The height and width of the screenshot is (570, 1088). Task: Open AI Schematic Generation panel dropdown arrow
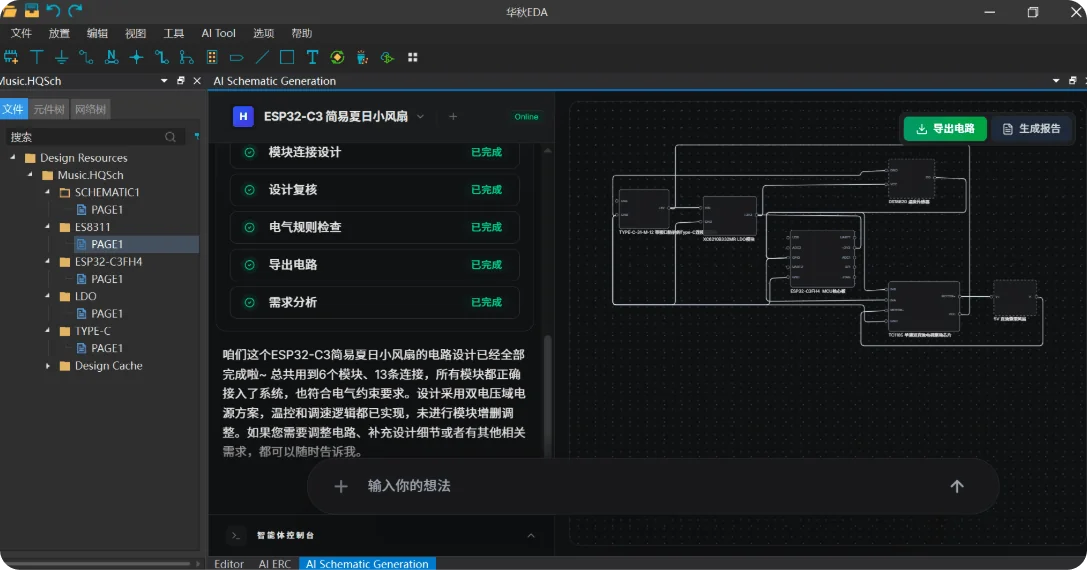pos(1056,81)
